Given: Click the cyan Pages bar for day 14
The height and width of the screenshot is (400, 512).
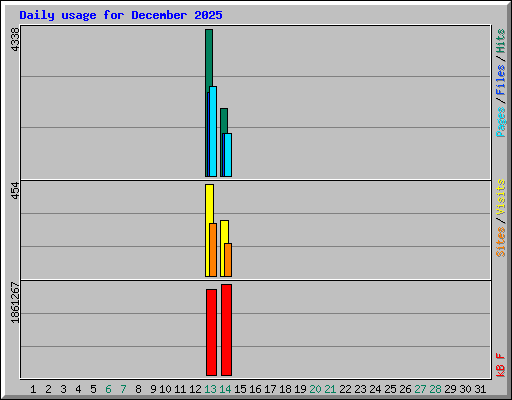Looking at the screenshot, I should coord(228,155).
